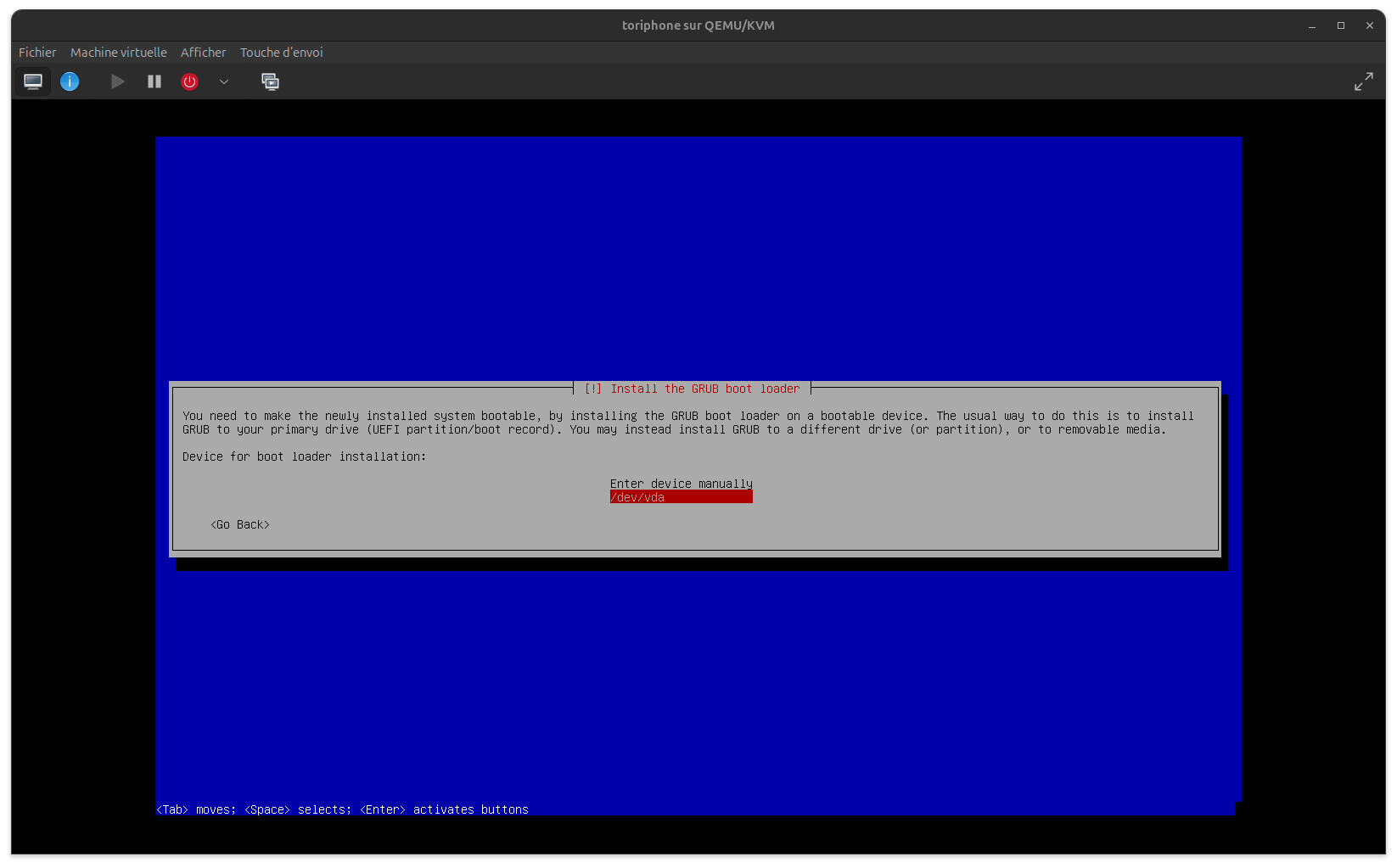Minimize the QEMU/KVM window

pos(1312,25)
